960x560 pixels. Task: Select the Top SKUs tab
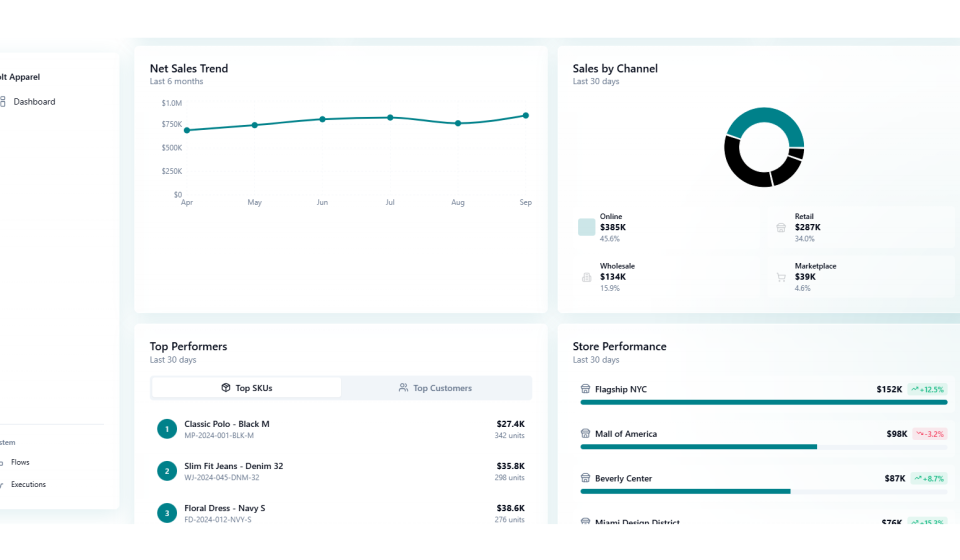coord(246,388)
